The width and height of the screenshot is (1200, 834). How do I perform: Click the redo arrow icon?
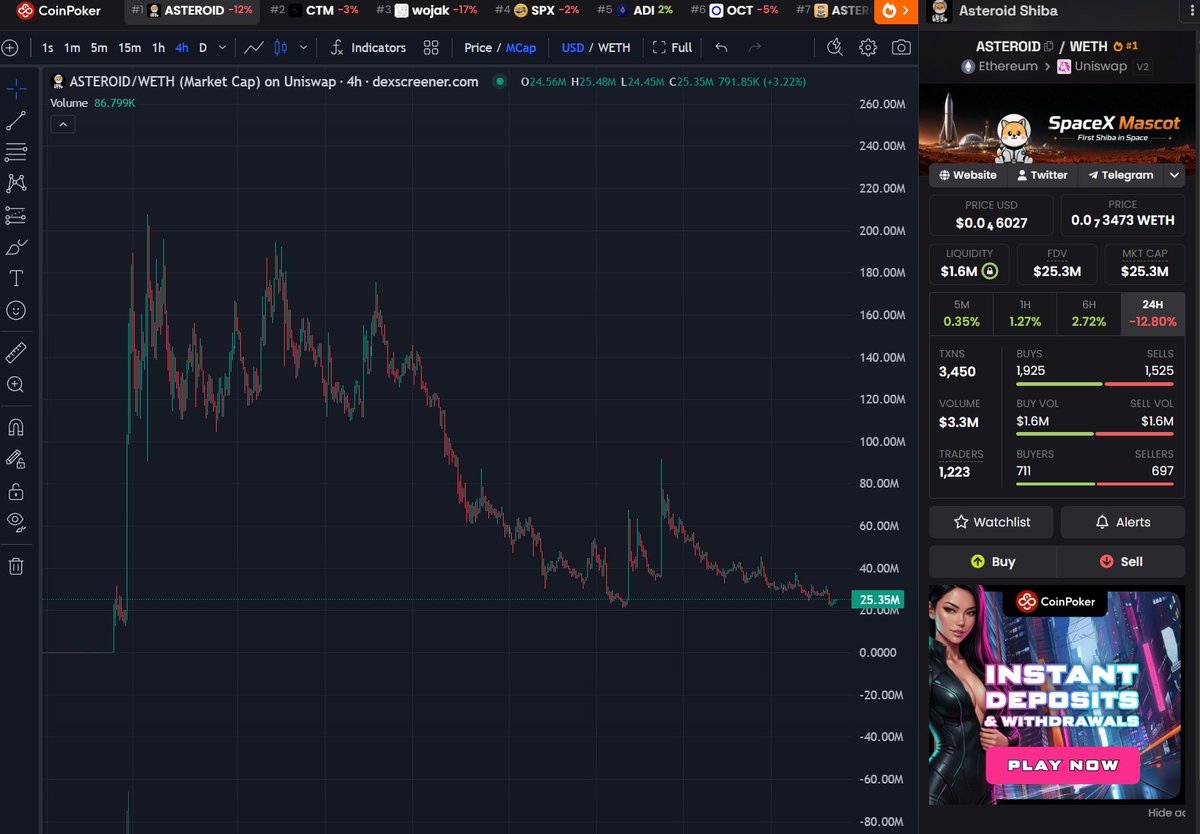(x=755, y=47)
